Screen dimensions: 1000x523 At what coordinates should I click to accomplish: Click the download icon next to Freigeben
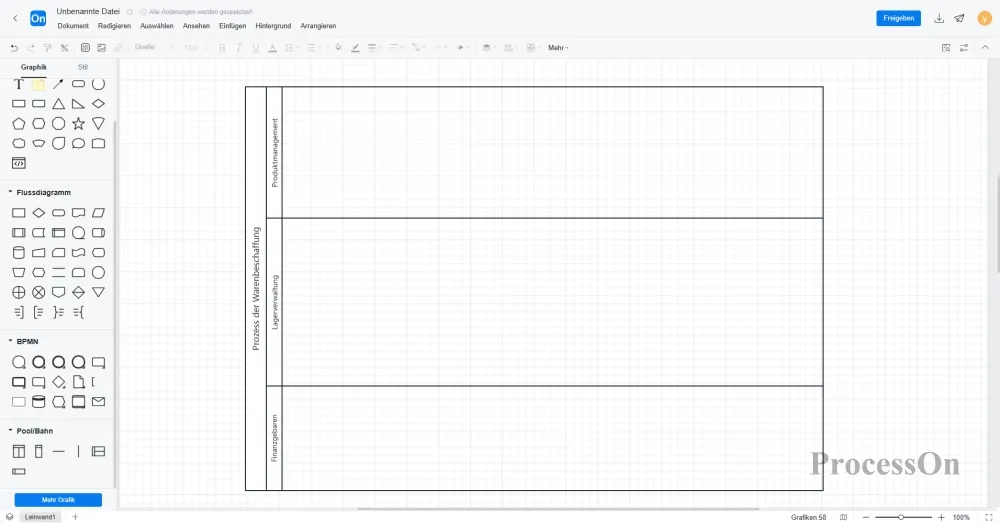pos(939,18)
